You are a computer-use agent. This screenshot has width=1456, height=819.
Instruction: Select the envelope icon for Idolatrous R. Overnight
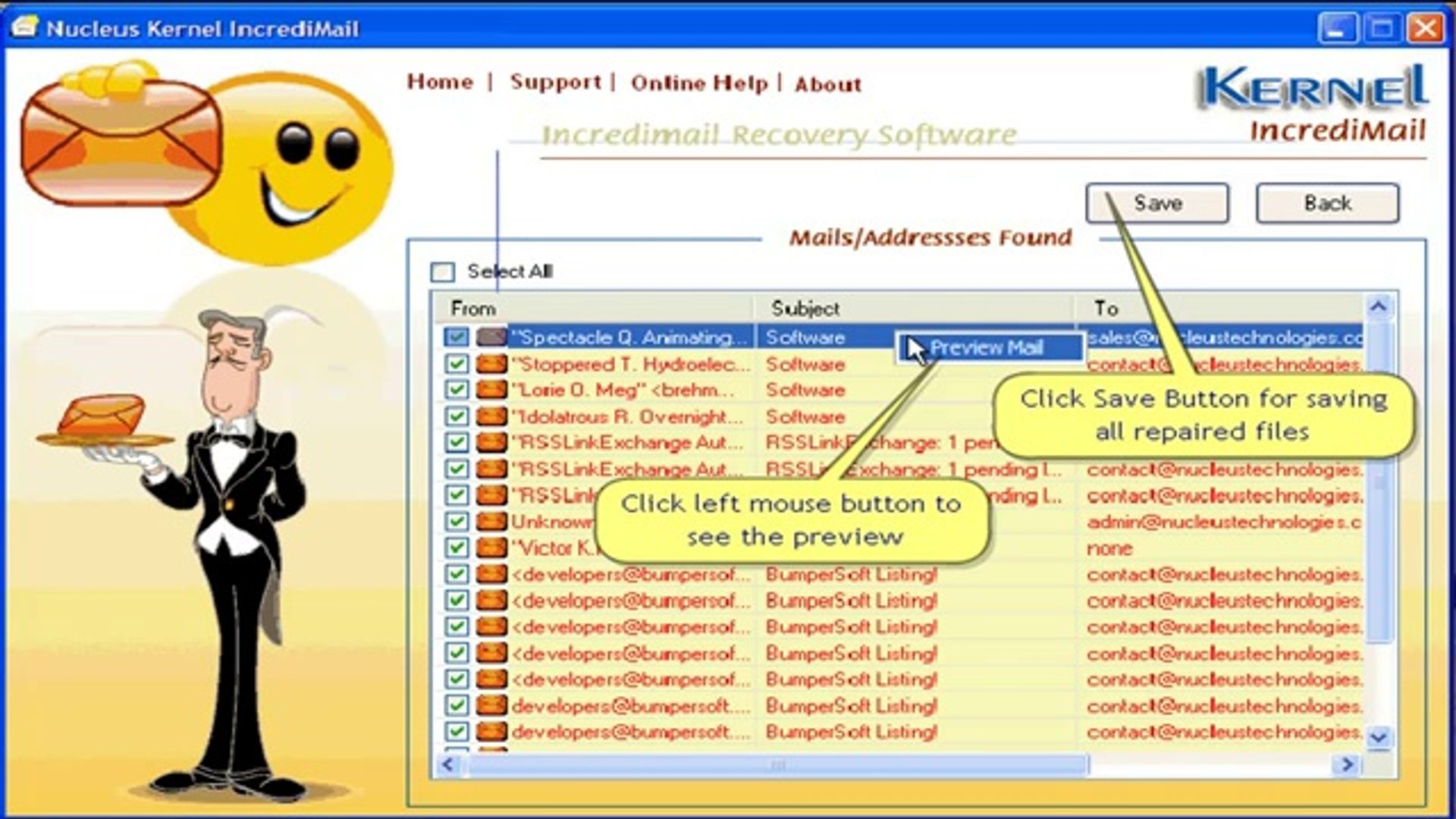click(x=491, y=416)
